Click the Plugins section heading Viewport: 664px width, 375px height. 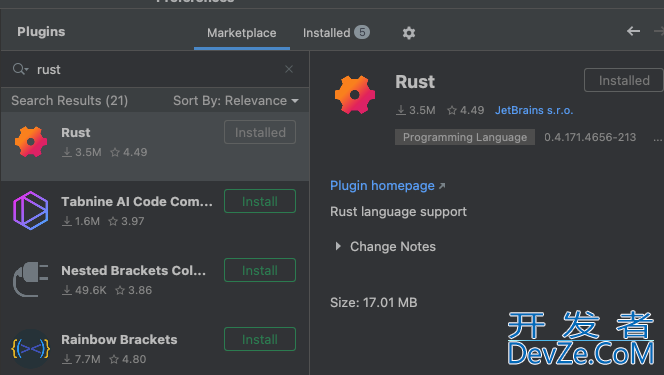coord(41,32)
